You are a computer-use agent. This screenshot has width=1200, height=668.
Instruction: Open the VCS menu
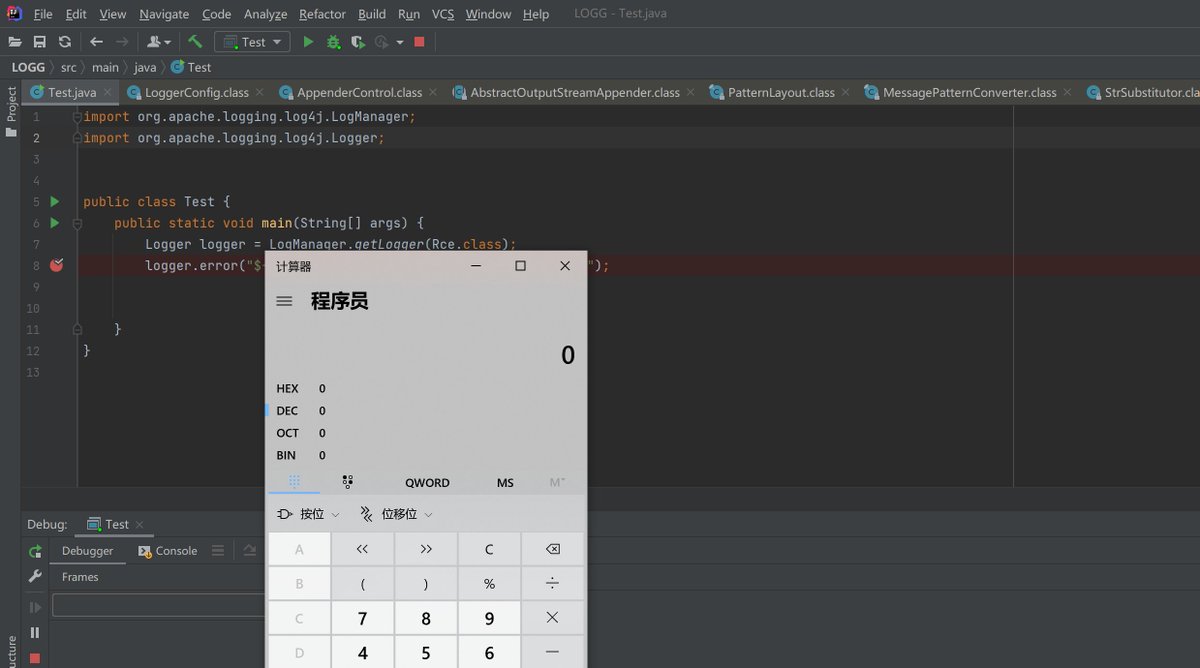[x=443, y=14]
